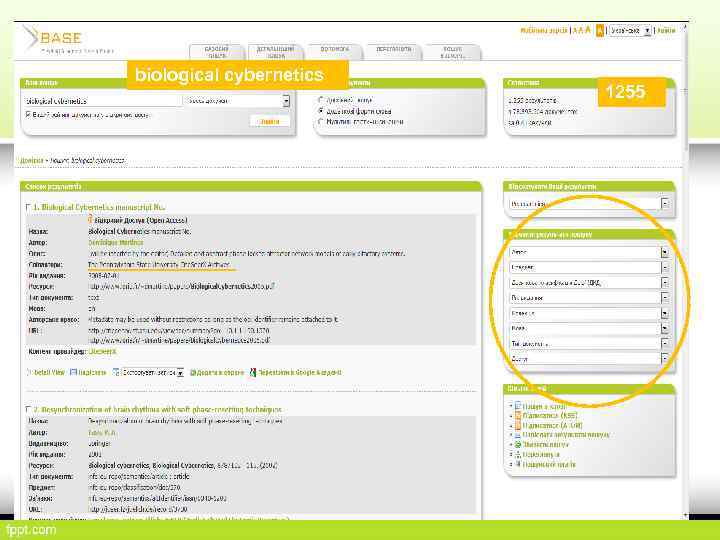Viewport: 720px width, 540px height.
Task: Click the Open Access lock icon in result 1
Action: (90, 219)
